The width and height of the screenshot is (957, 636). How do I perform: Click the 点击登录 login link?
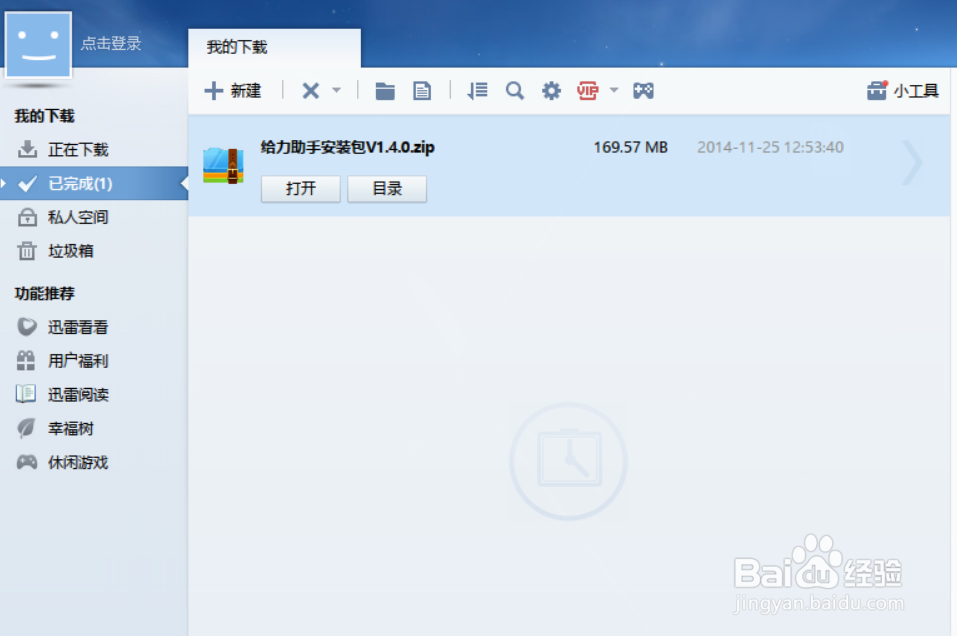(x=110, y=43)
